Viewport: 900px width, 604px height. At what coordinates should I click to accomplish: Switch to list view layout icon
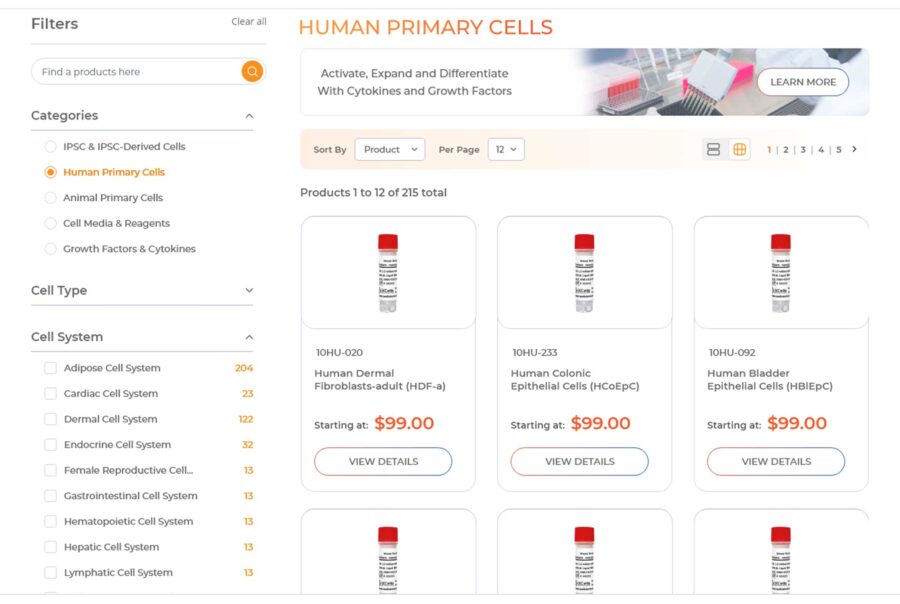point(713,149)
